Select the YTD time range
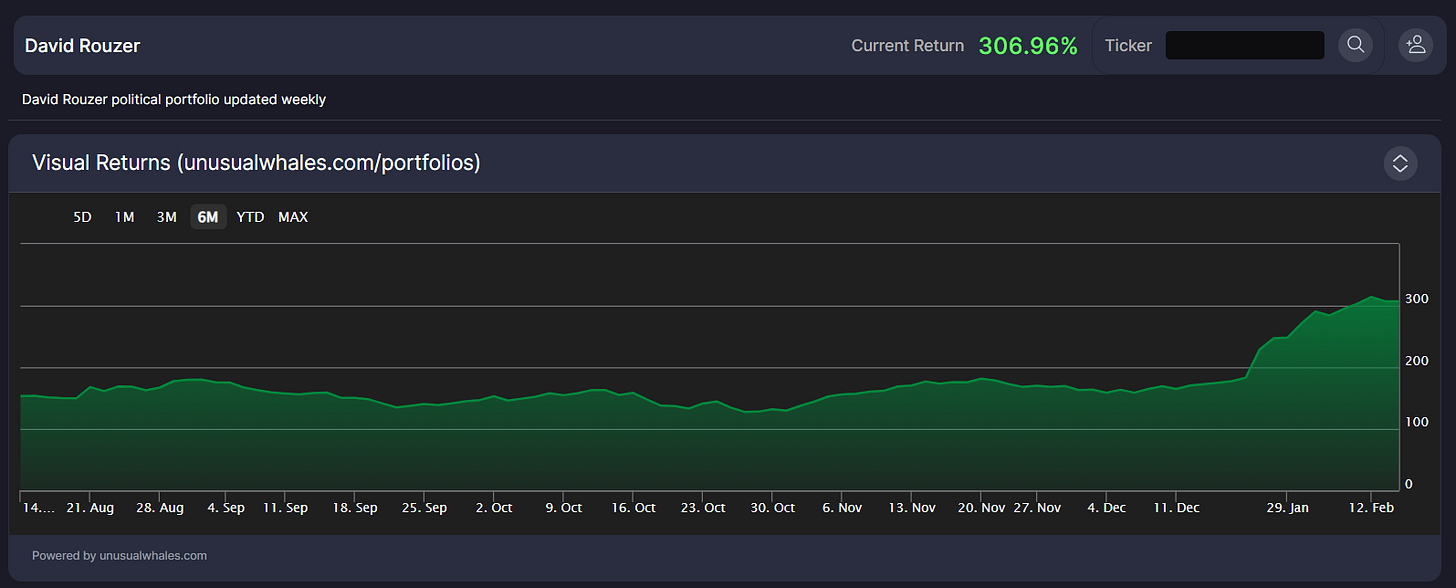 click(250, 217)
